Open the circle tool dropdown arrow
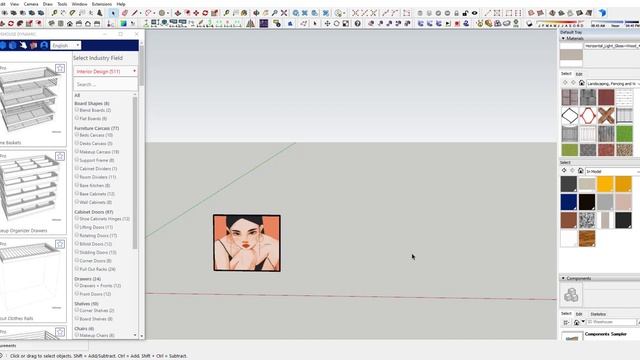 167,13
